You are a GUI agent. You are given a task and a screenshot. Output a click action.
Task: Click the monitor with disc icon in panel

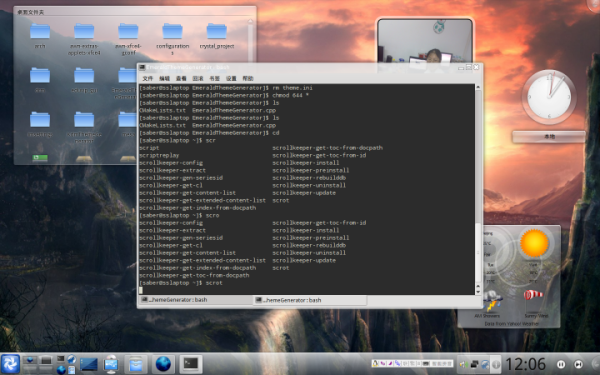pyautogui.click(x=111, y=364)
